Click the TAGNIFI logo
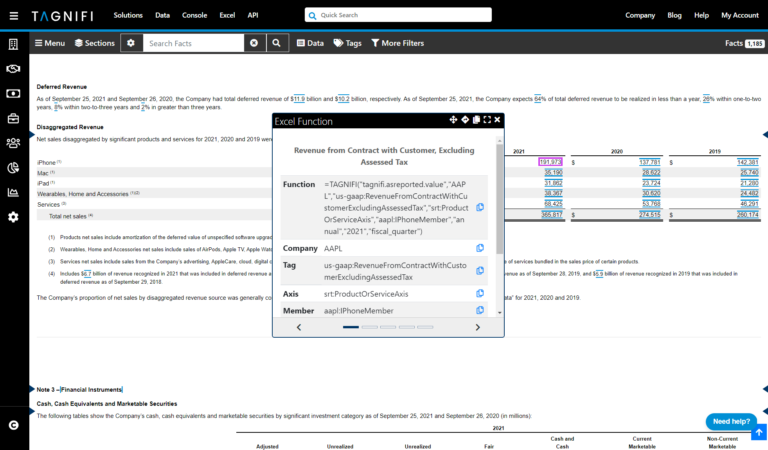 click(x=62, y=16)
